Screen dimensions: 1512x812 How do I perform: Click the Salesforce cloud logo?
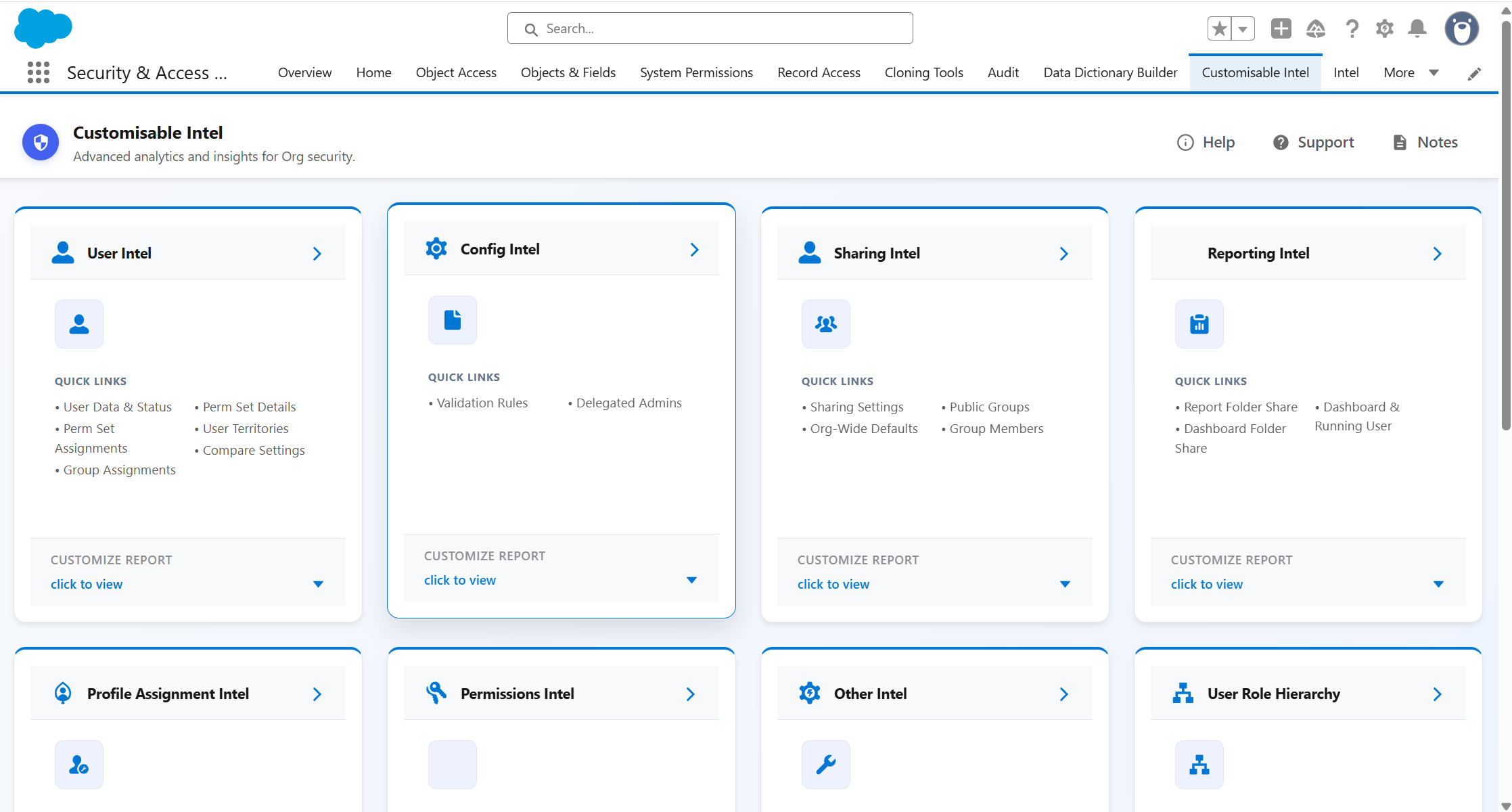pos(43,28)
